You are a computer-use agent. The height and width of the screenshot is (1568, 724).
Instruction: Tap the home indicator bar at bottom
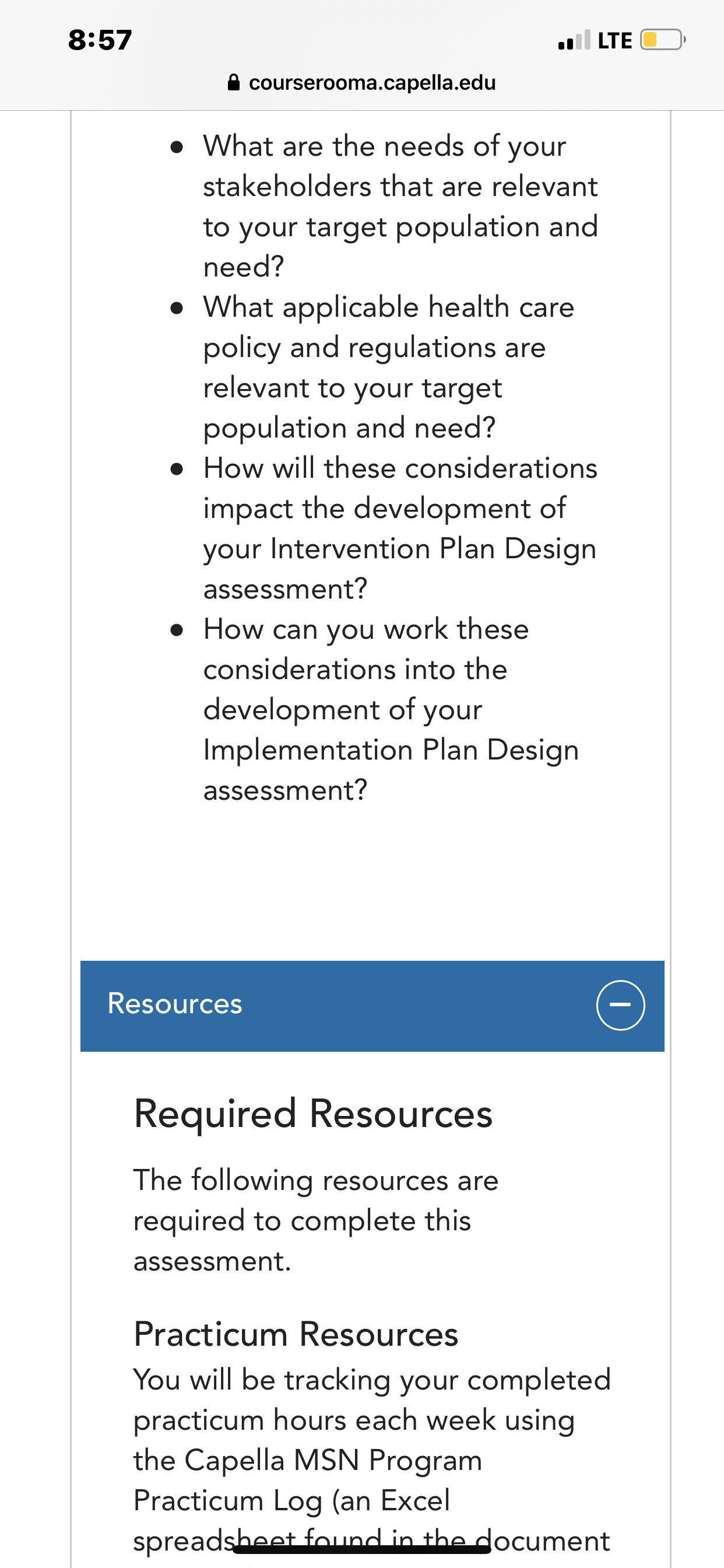pos(362,1549)
